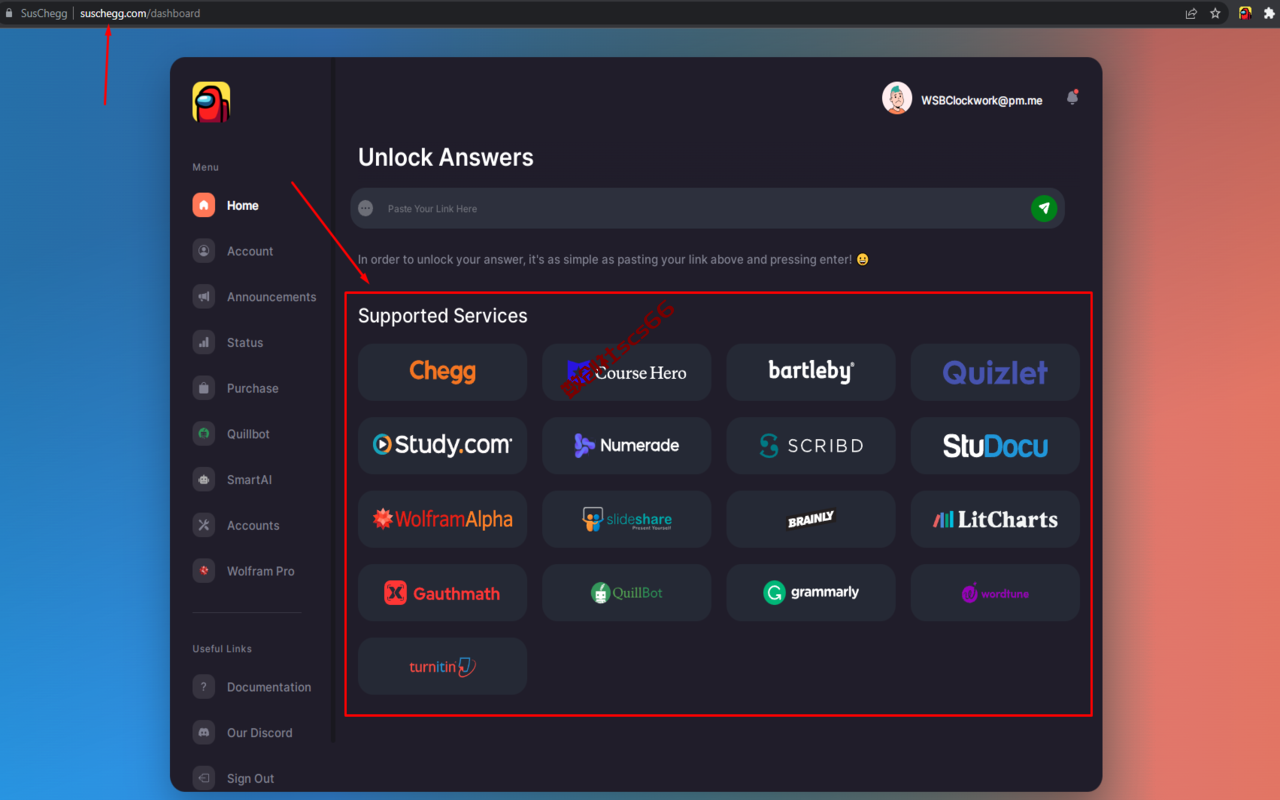Pick the WolframAlpha service card

(x=442, y=519)
